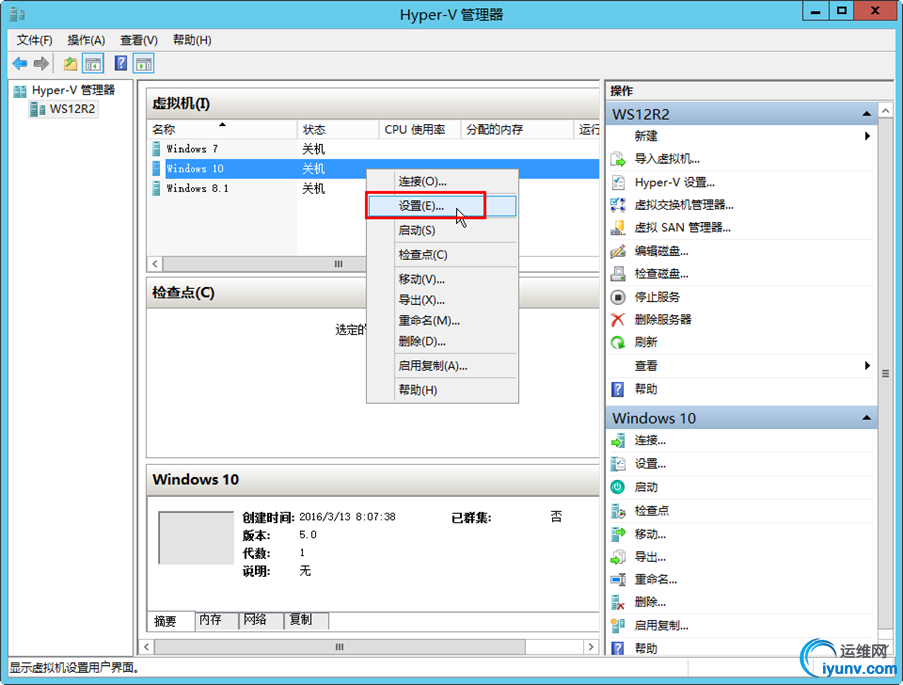
Task: Choose 设置(E)... in the context menu
Action: click(442, 206)
